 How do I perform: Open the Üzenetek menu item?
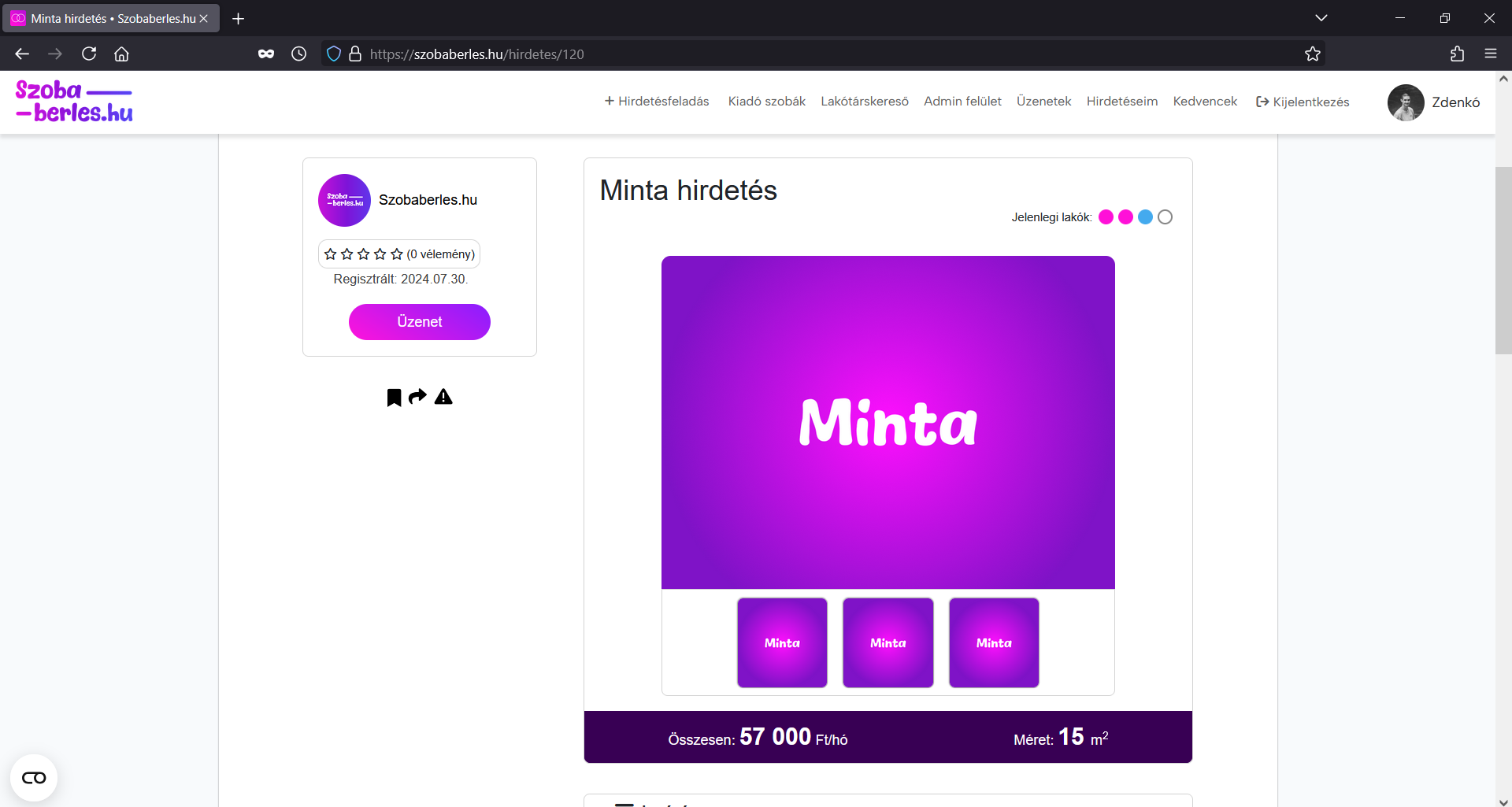[x=1043, y=102]
